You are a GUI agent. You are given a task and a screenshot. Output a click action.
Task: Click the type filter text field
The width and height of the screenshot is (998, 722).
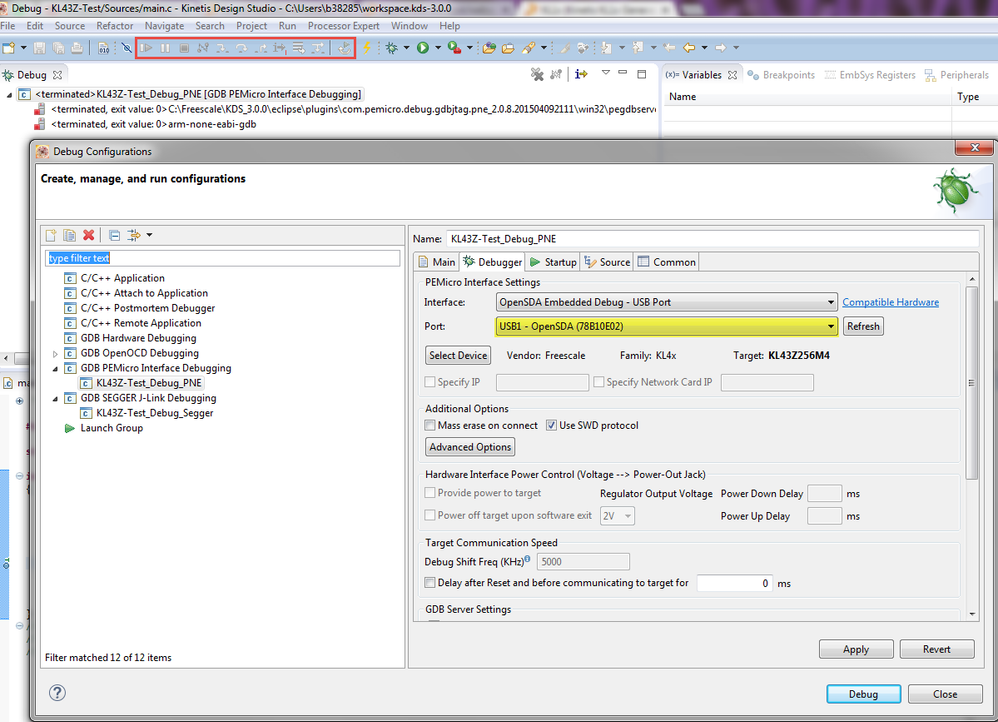[223, 258]
